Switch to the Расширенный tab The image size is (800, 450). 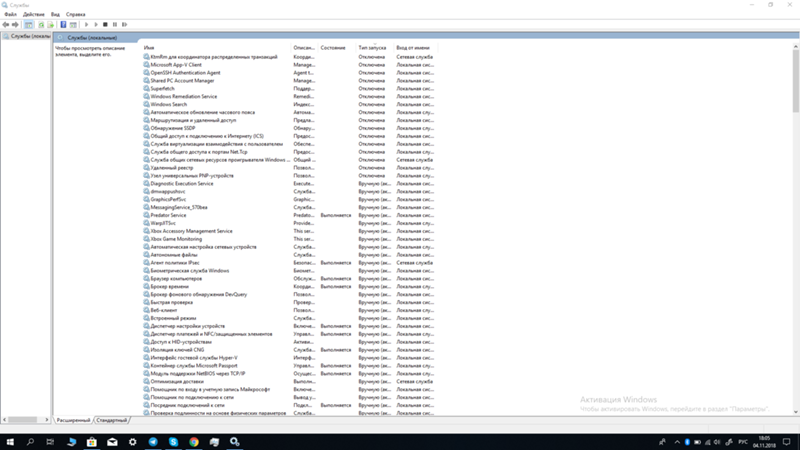click(x=73, y=420)
